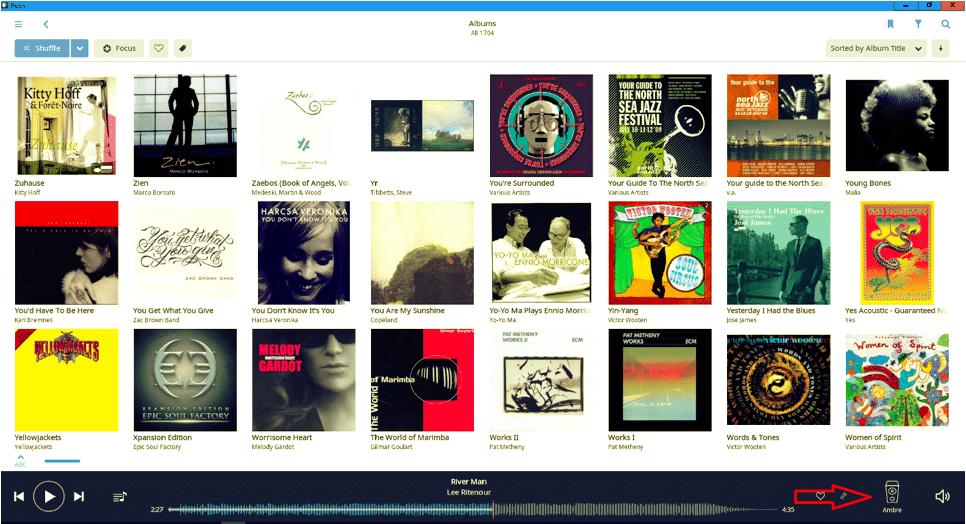966x524 pixels.
Task: Expand the ABC alphabet jump control
Action: click(20, 461)
